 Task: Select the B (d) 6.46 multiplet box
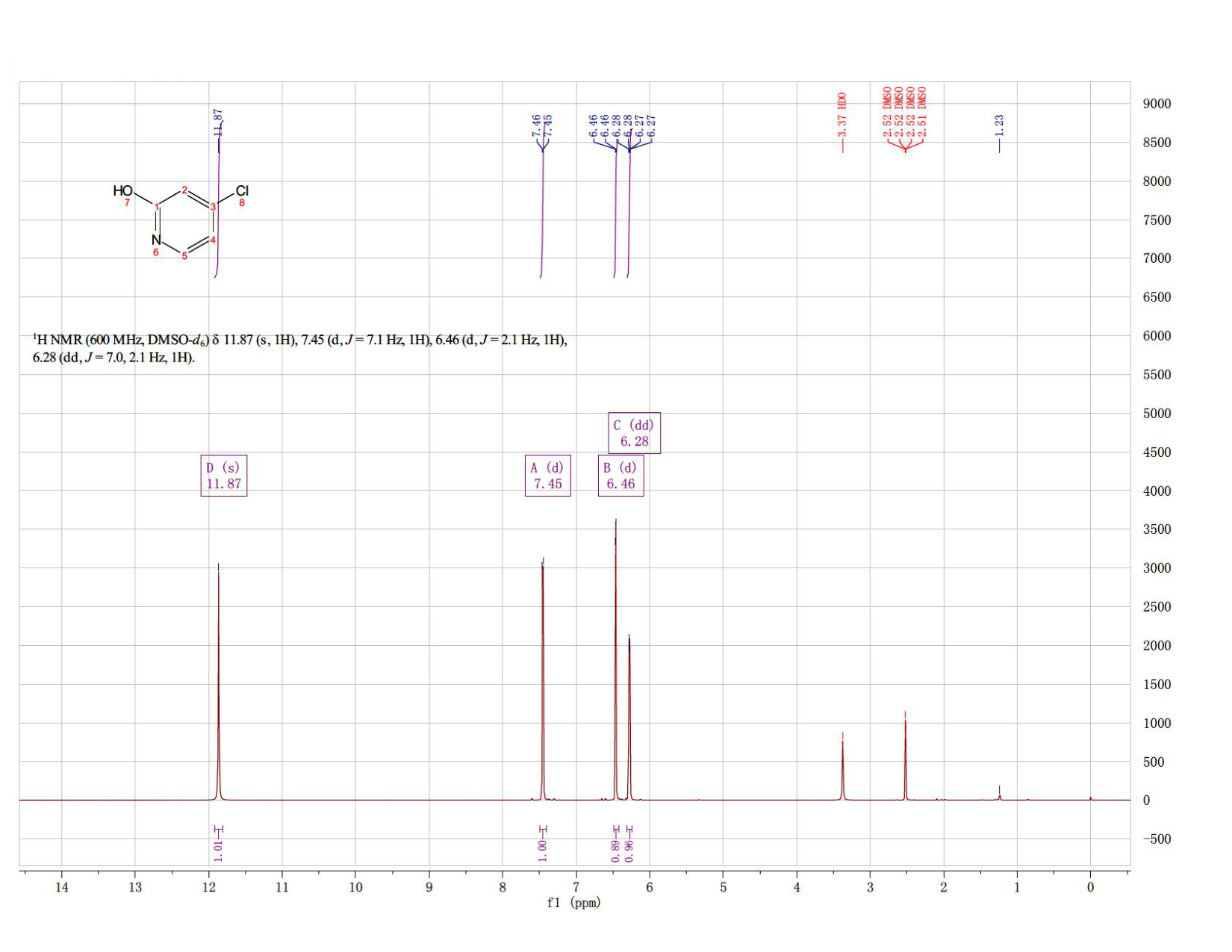[x=620, y=476]
